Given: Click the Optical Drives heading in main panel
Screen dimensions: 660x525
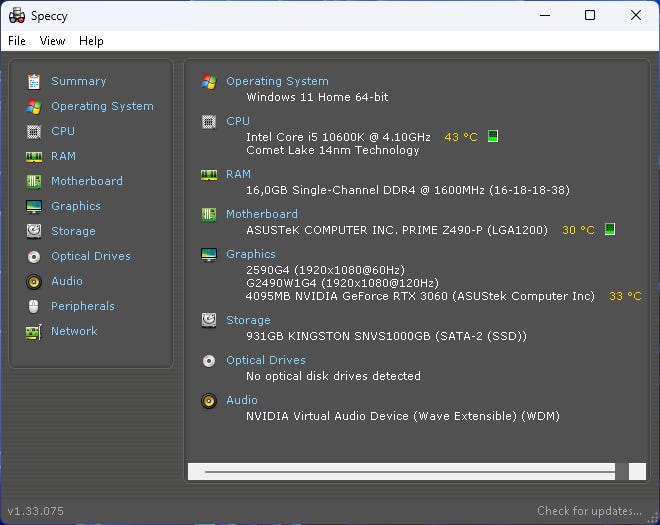Looking at the screenshot, I should (266, 360).
